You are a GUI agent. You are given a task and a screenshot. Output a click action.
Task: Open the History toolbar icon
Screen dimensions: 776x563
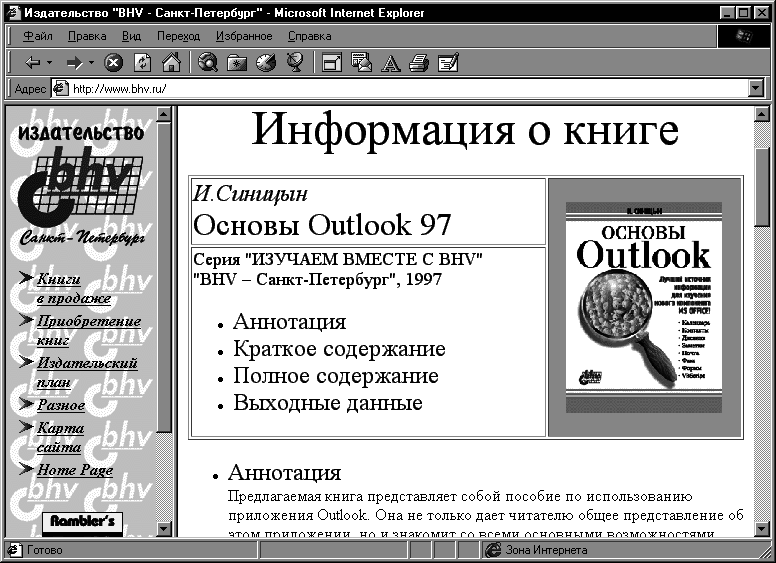[x=266, y=63]
